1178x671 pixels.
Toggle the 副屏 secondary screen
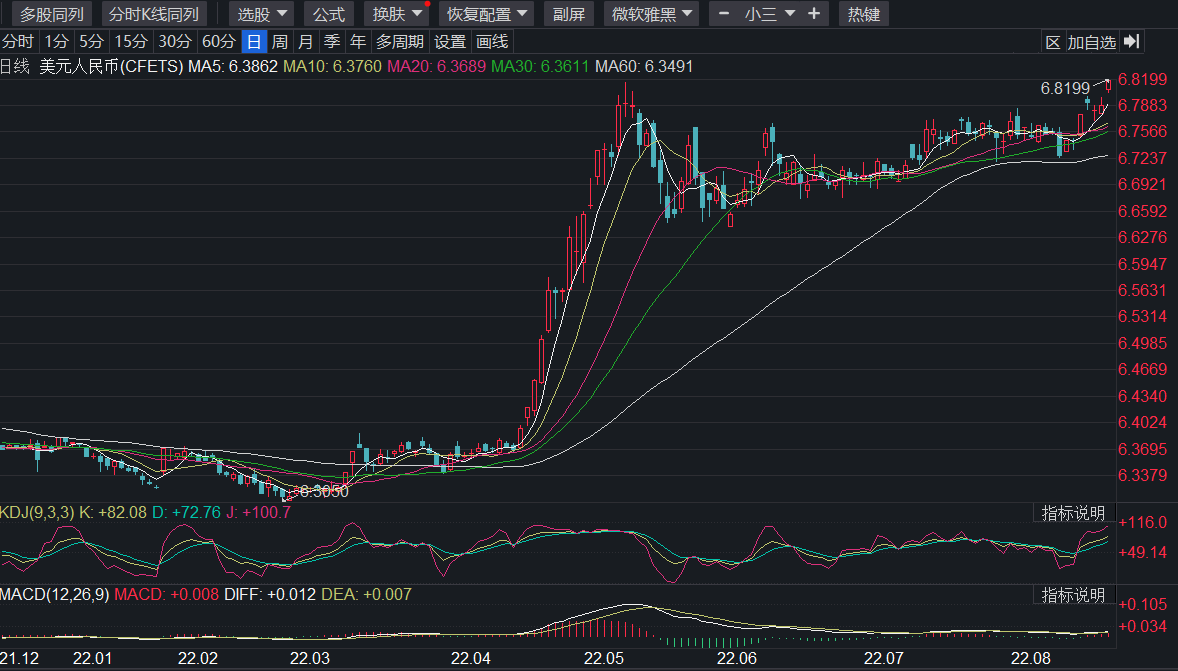(569, 14)
